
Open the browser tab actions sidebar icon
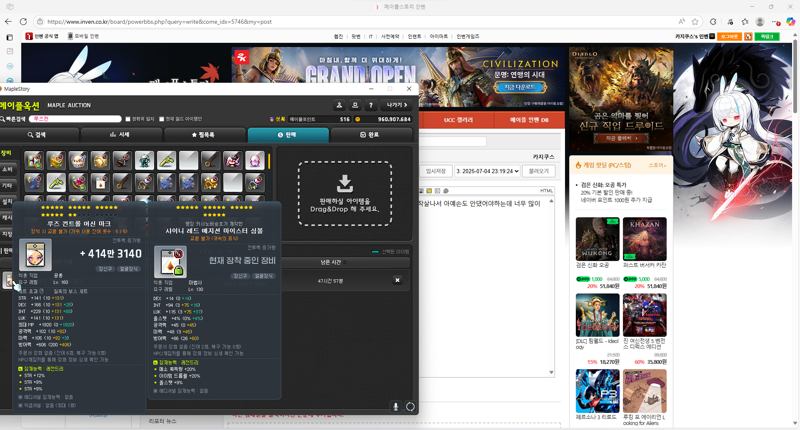(10, 37)
